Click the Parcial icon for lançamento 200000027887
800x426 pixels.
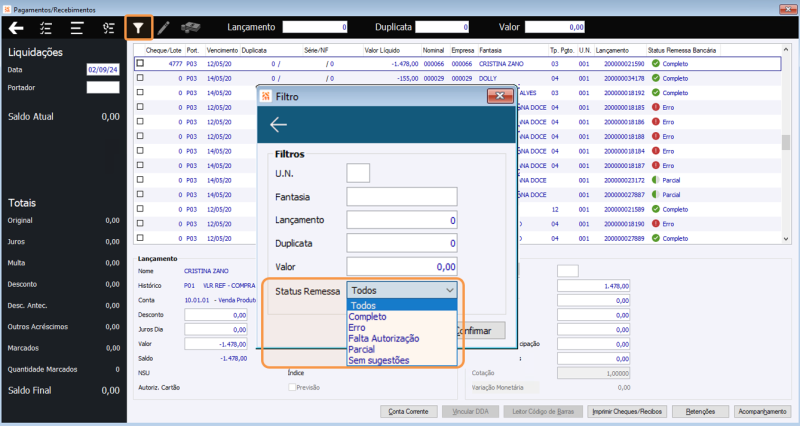point(656,195)
